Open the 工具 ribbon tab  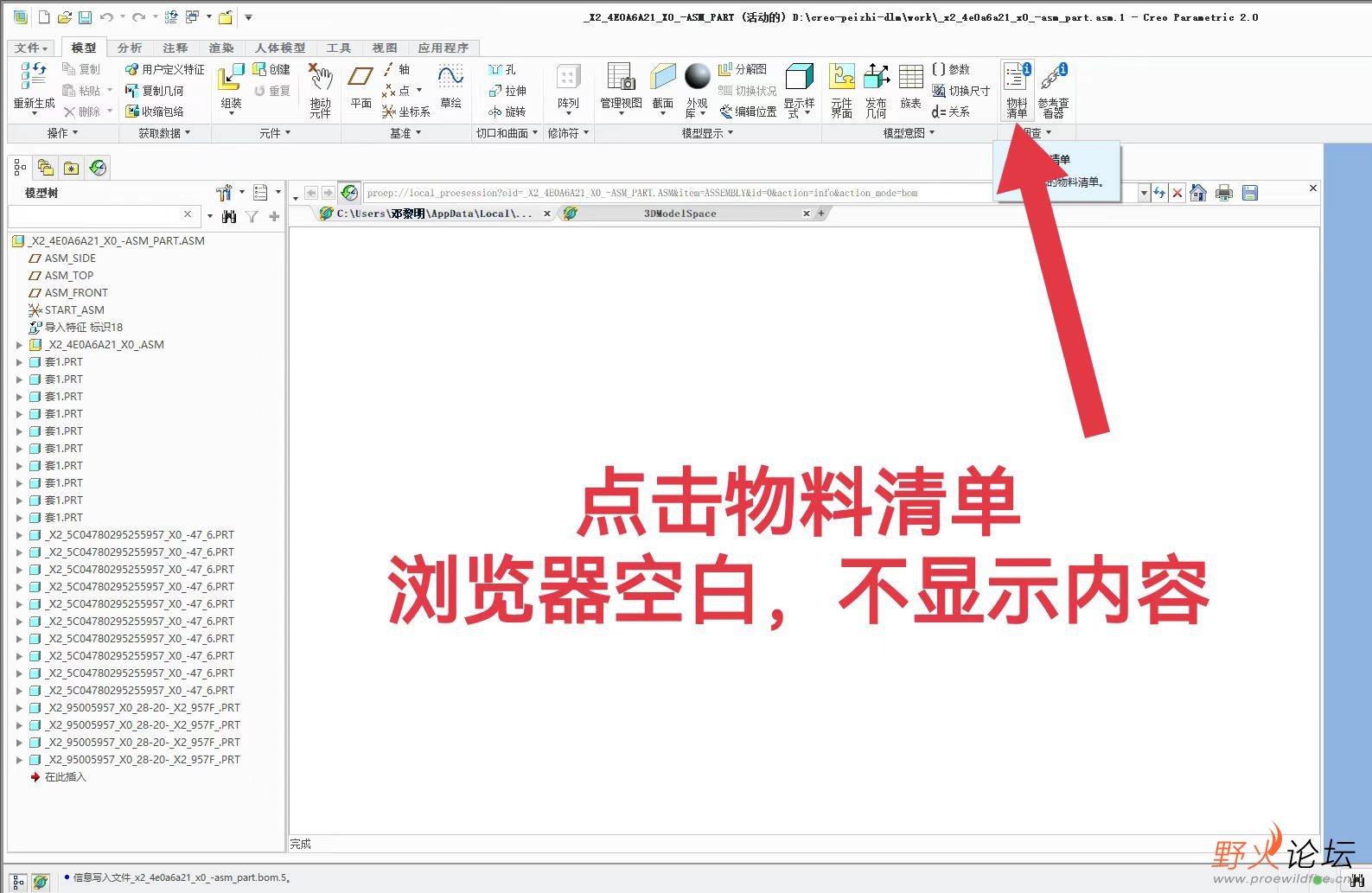(339, 48)
